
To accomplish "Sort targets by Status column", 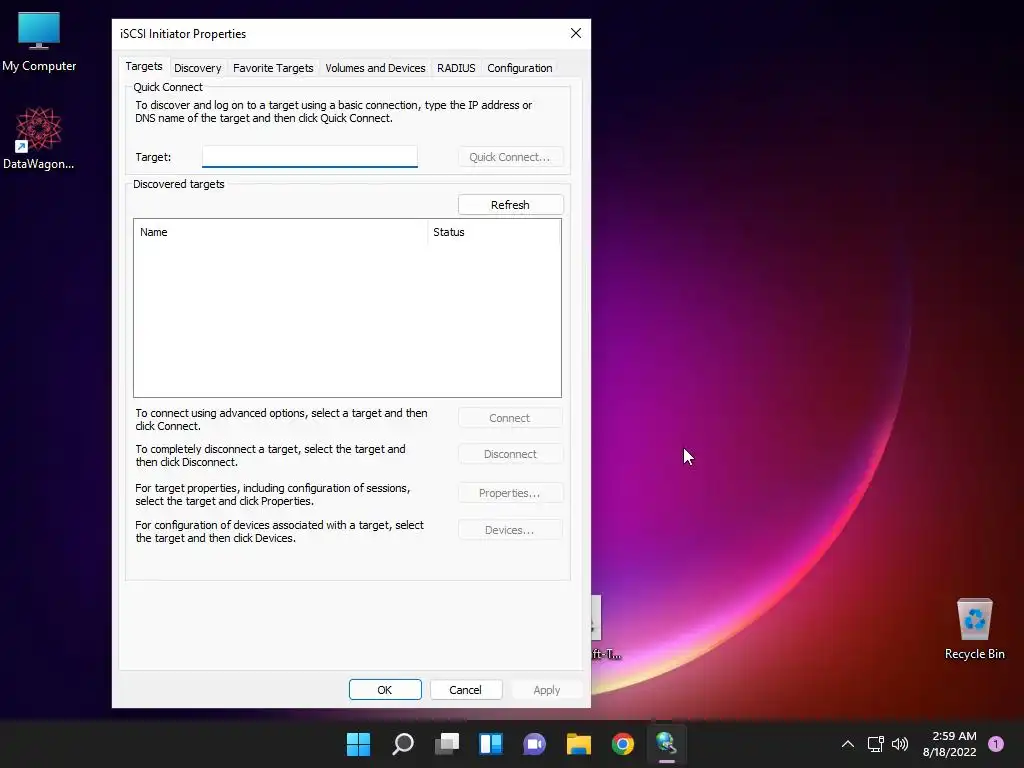I will [x=494, y=232].
